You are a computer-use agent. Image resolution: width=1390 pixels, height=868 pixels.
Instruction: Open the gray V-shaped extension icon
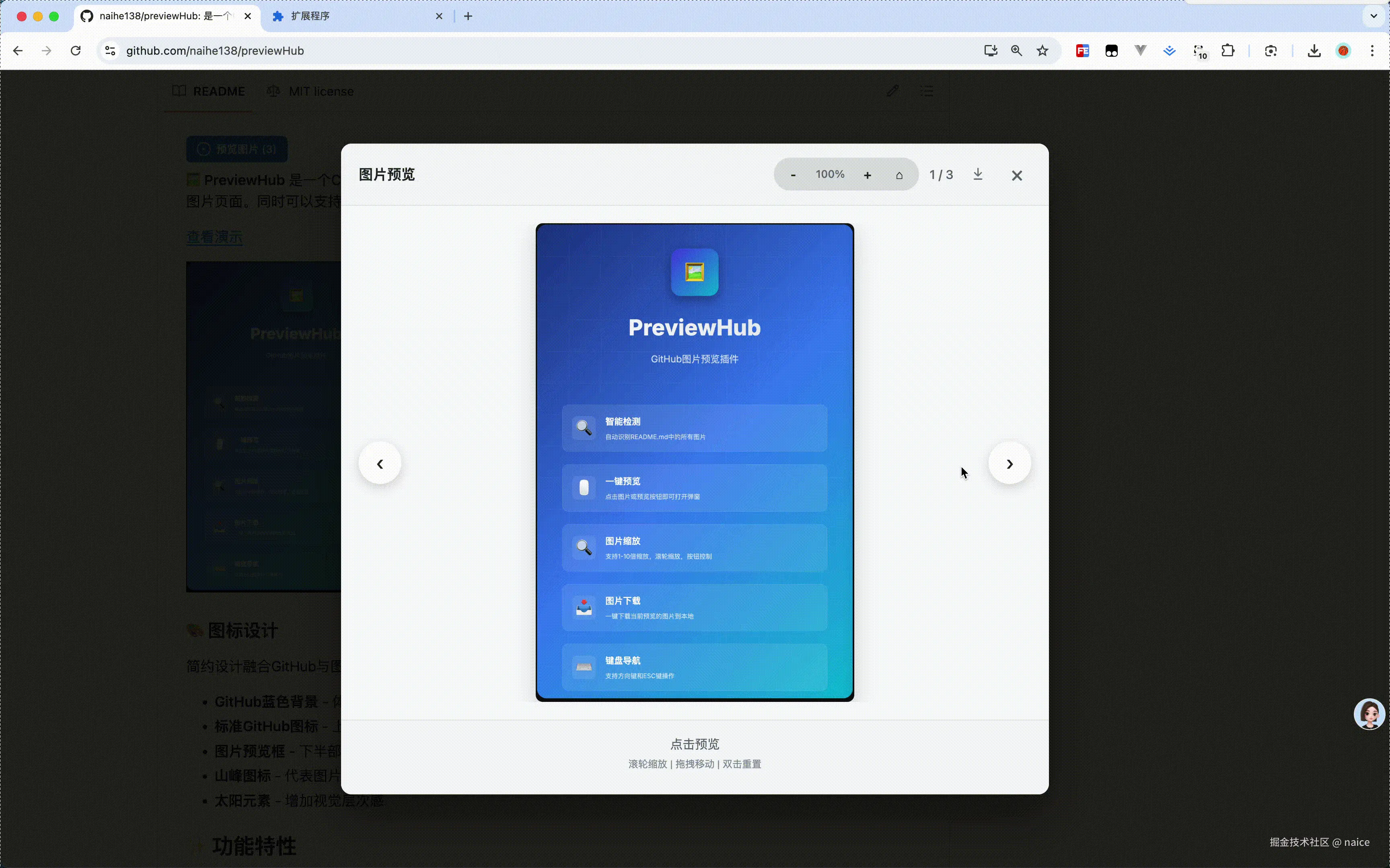click(1140, 51)
